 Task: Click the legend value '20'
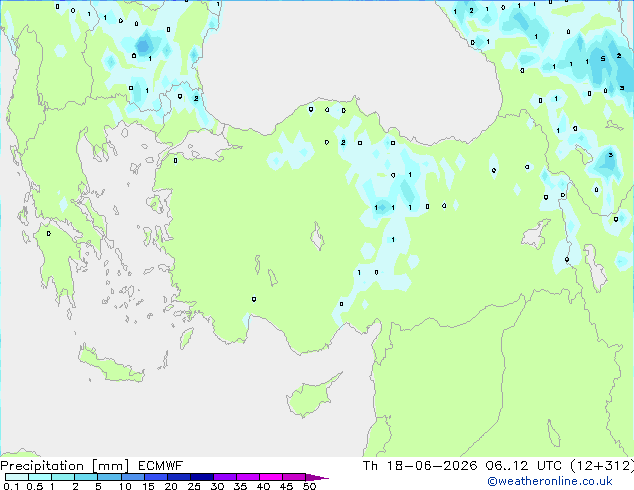pos(171,486)
